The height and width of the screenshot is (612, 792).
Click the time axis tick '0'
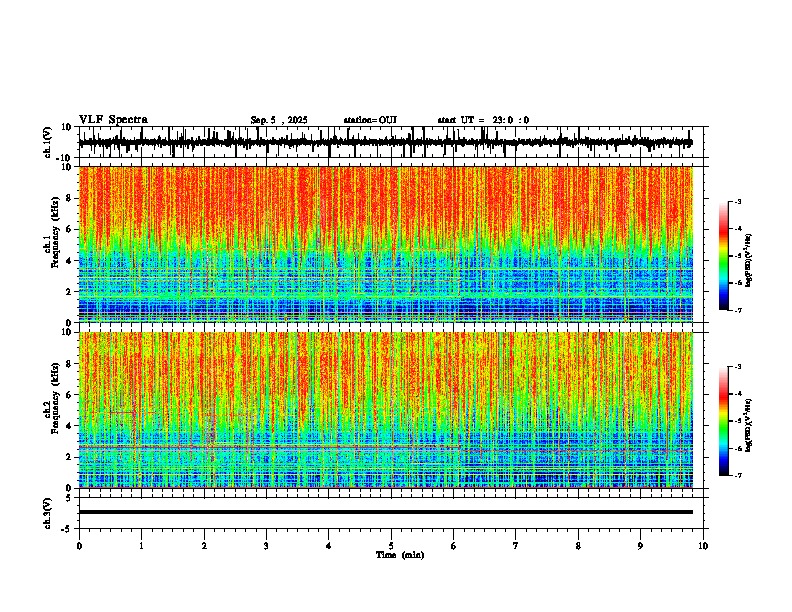pos(79,546)
